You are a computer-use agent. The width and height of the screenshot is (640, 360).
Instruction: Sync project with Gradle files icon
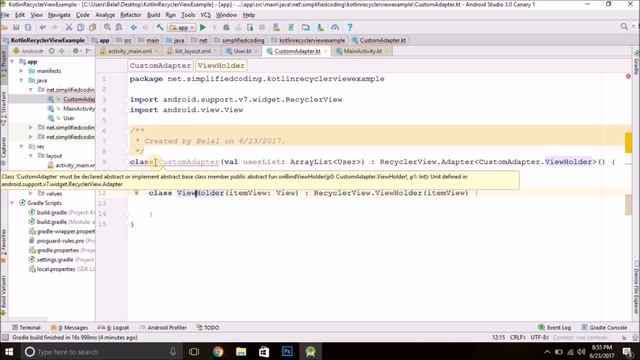[291, 27]
